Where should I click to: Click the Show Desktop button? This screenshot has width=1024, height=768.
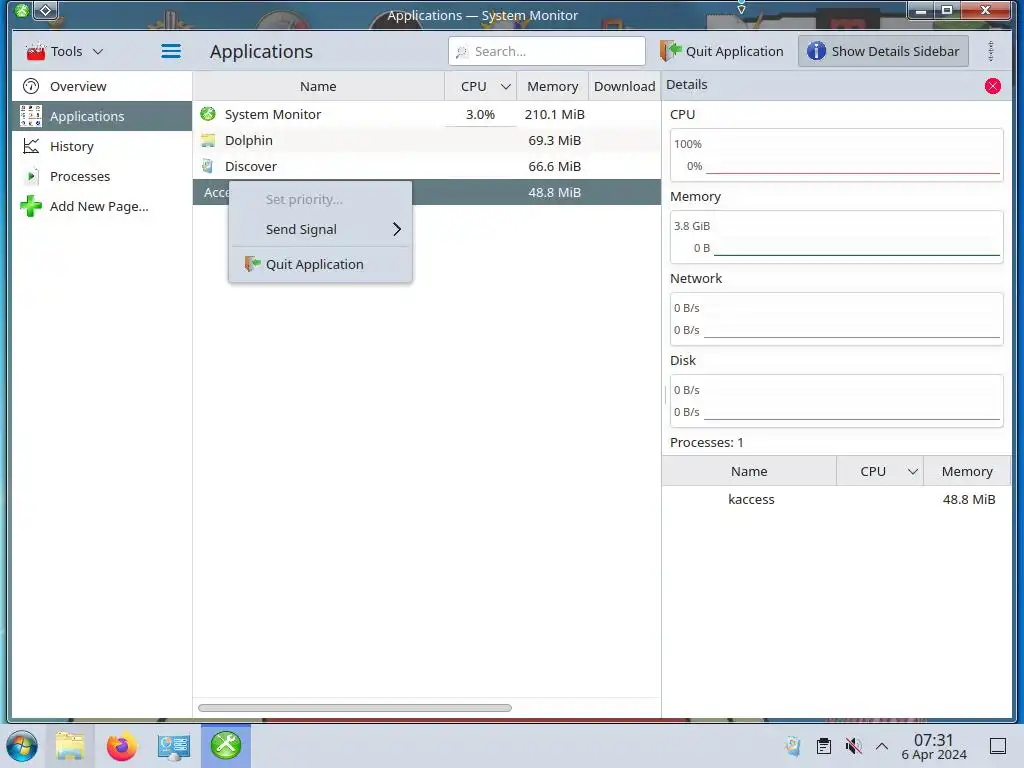coord(997,746)
